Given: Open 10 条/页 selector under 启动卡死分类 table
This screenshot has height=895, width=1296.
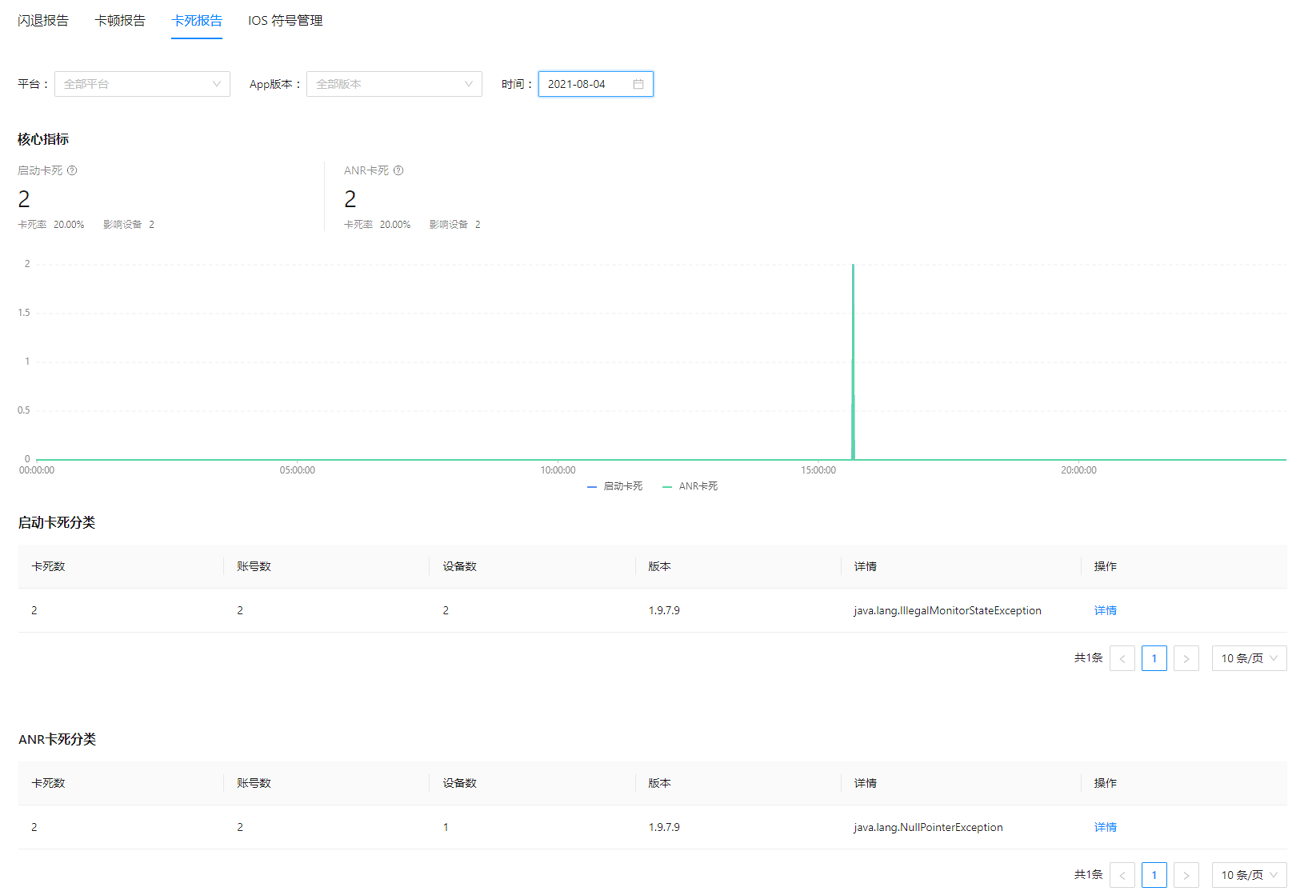Looking at the screenshot, I should point(1249,658).
